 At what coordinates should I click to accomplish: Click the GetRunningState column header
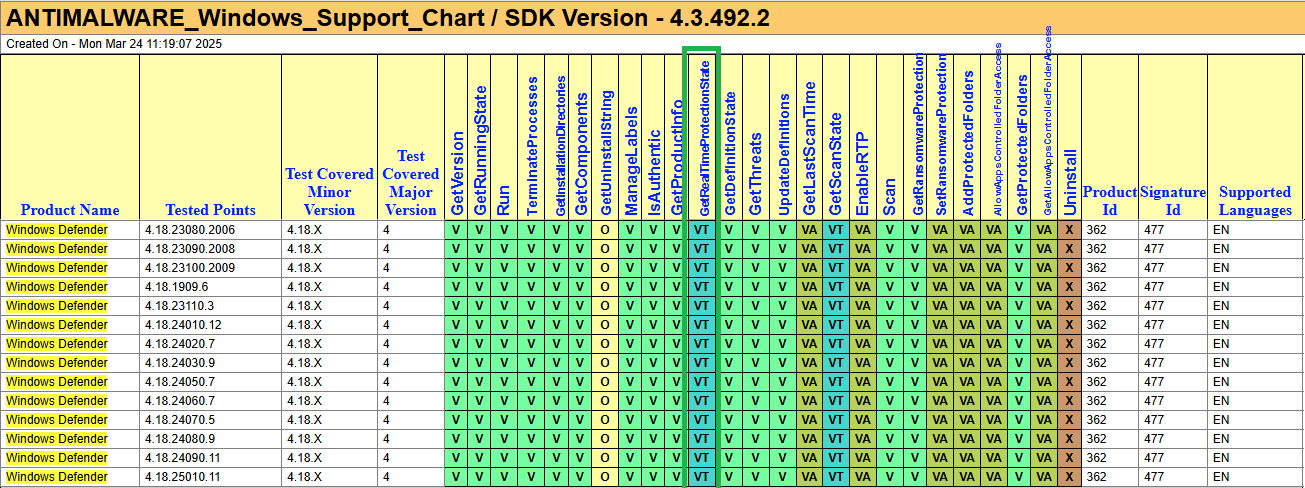pyautogui.click(x=481, y=151)
